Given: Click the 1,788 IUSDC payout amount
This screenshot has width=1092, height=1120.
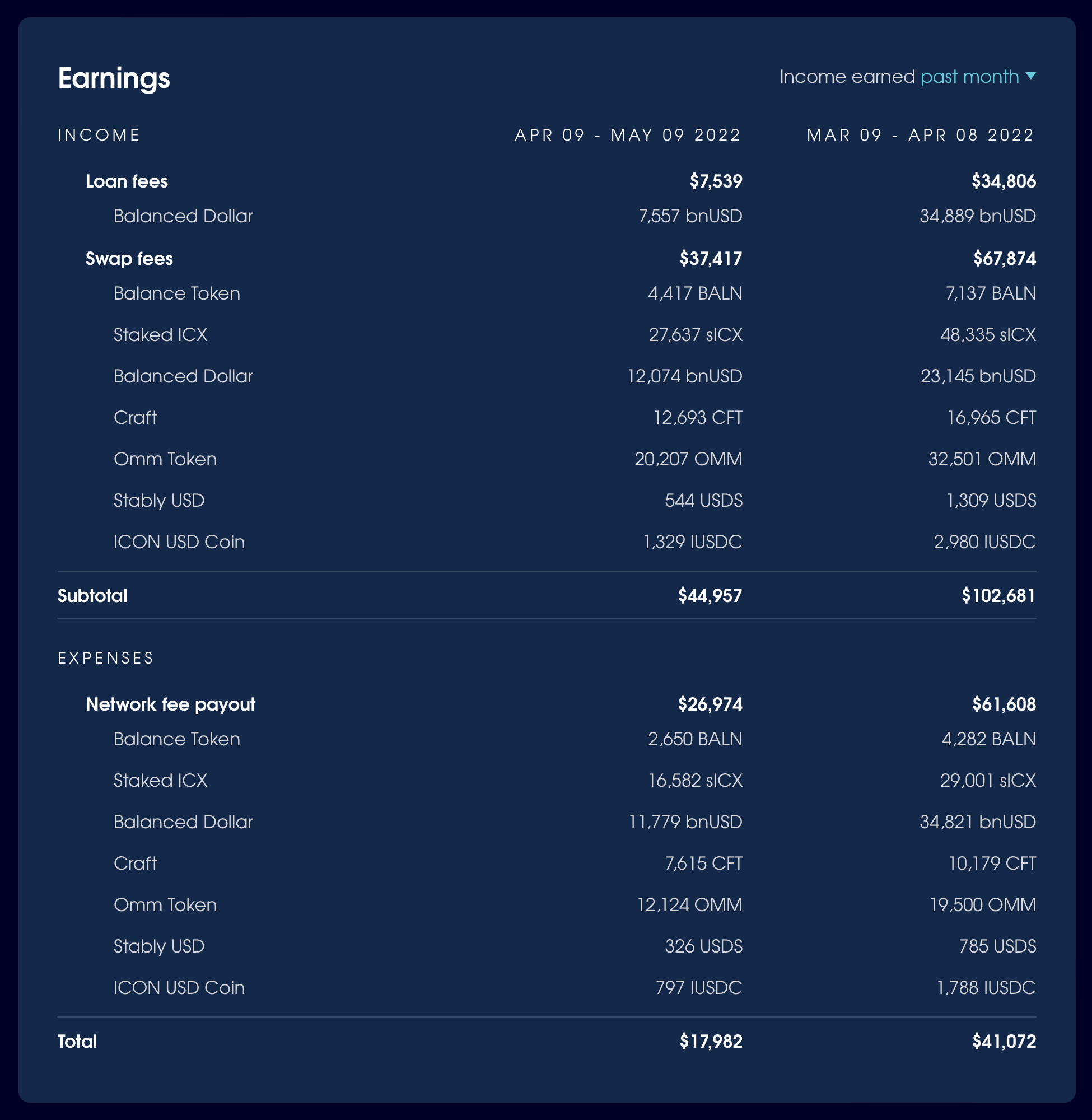Looking at the screenshot, I should pos(986,987).
